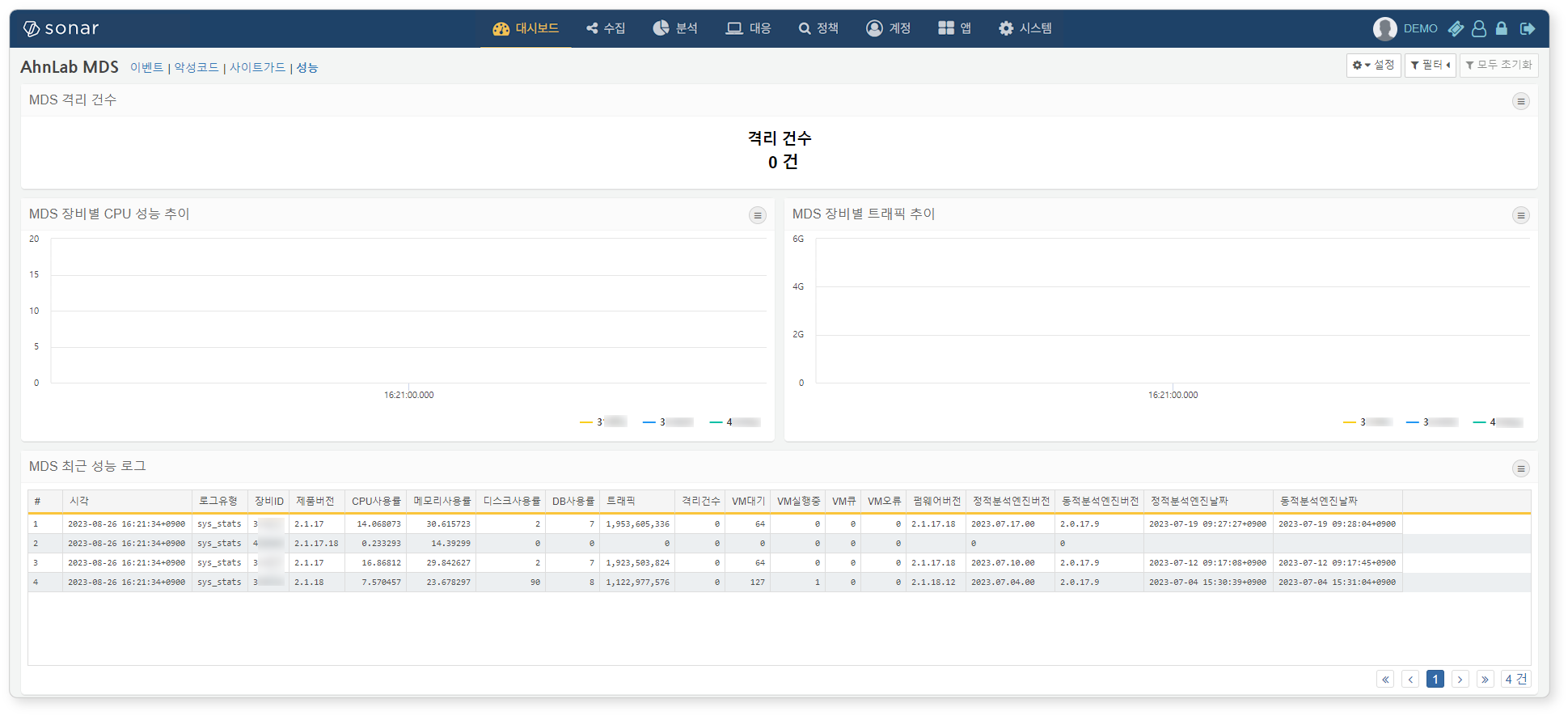Sort by 트래픽 column header
Screen dimensions: 1568x716
point(637,501)
